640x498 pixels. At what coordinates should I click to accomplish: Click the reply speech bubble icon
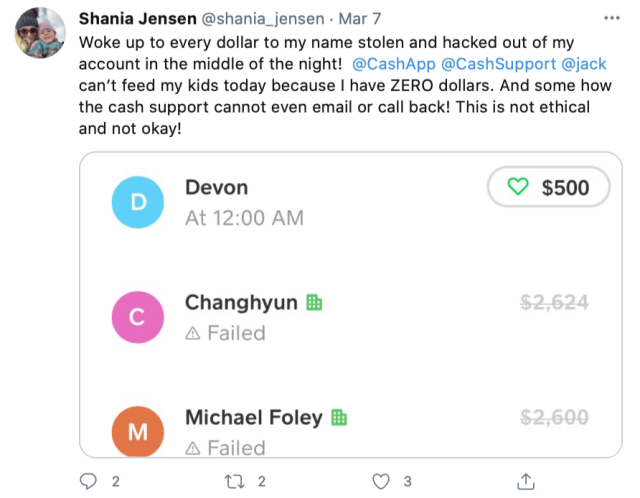coord(87,481)
